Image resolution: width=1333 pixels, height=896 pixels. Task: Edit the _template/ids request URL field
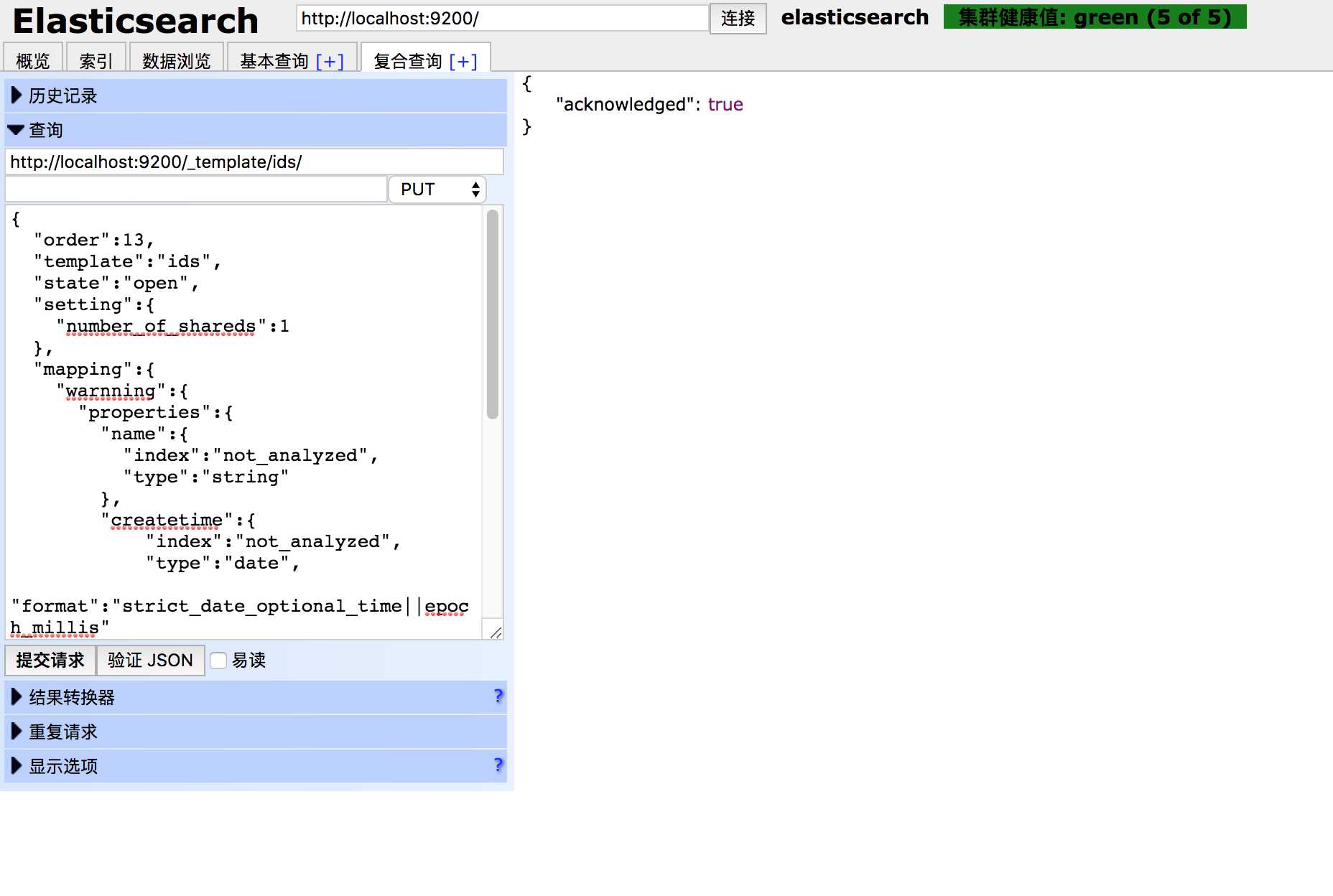click(x=254, y=162)
